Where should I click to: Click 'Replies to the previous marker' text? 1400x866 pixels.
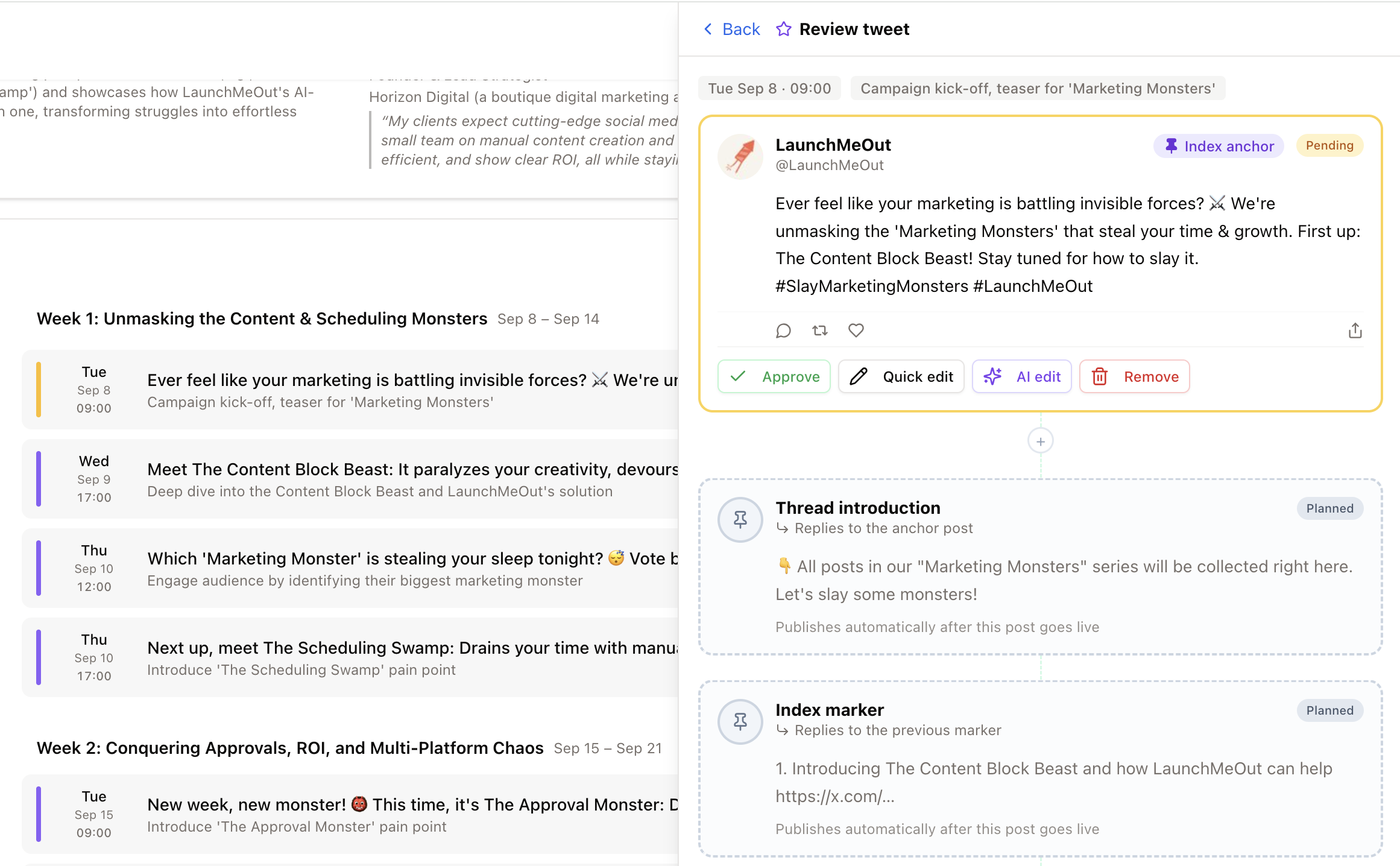898,730
